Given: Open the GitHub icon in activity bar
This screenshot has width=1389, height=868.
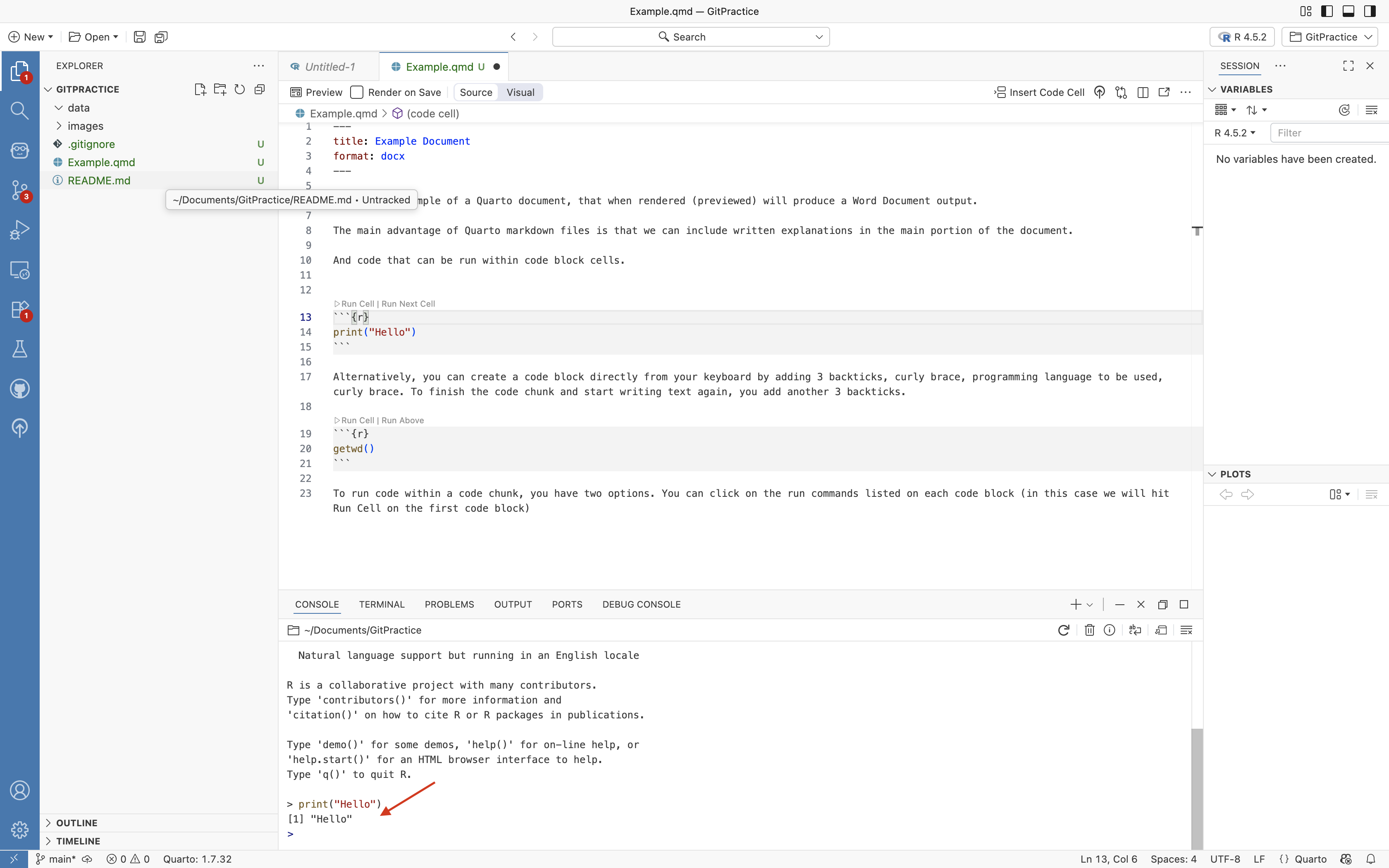Looking at the screenshot, I should point(19,389).
